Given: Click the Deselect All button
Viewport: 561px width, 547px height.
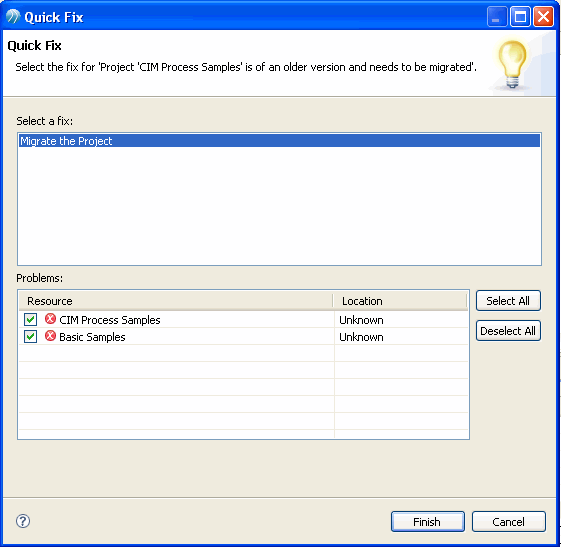Looking at the screenshot, I should coord(508,331).
